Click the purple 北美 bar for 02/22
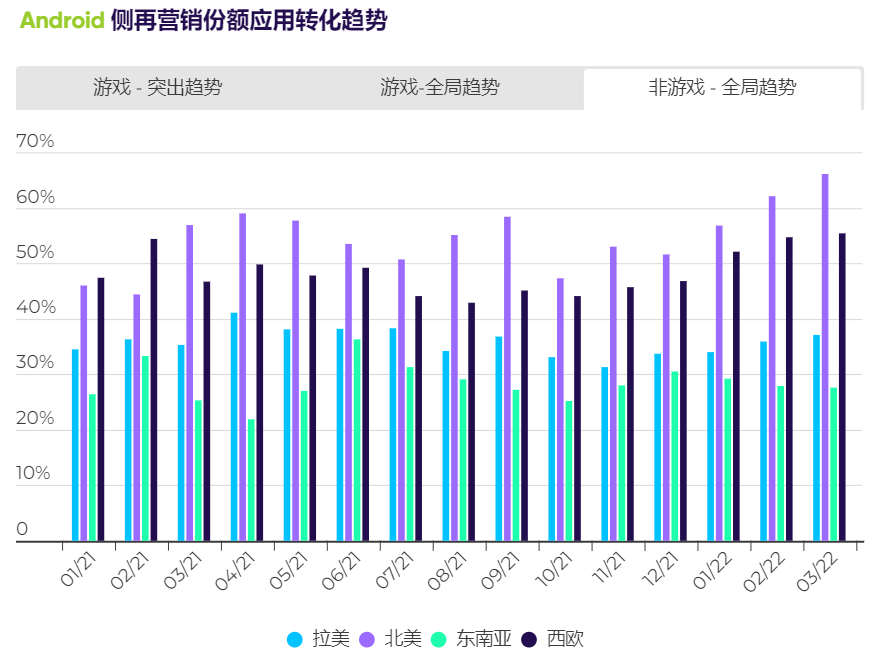The height and width of the screenshot is (660, 888). point(772,368)
